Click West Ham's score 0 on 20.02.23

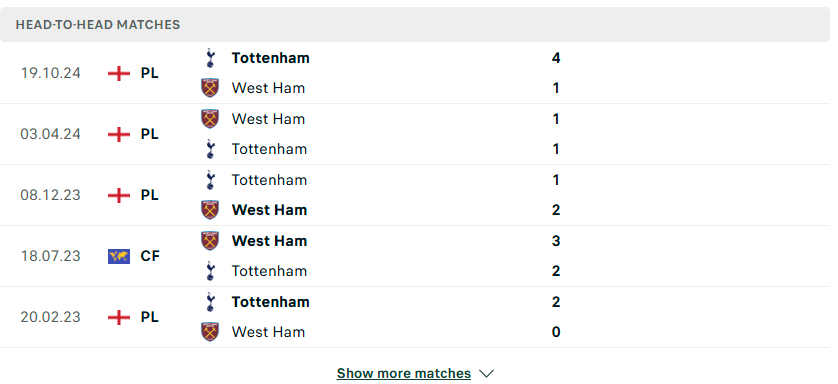556,332
